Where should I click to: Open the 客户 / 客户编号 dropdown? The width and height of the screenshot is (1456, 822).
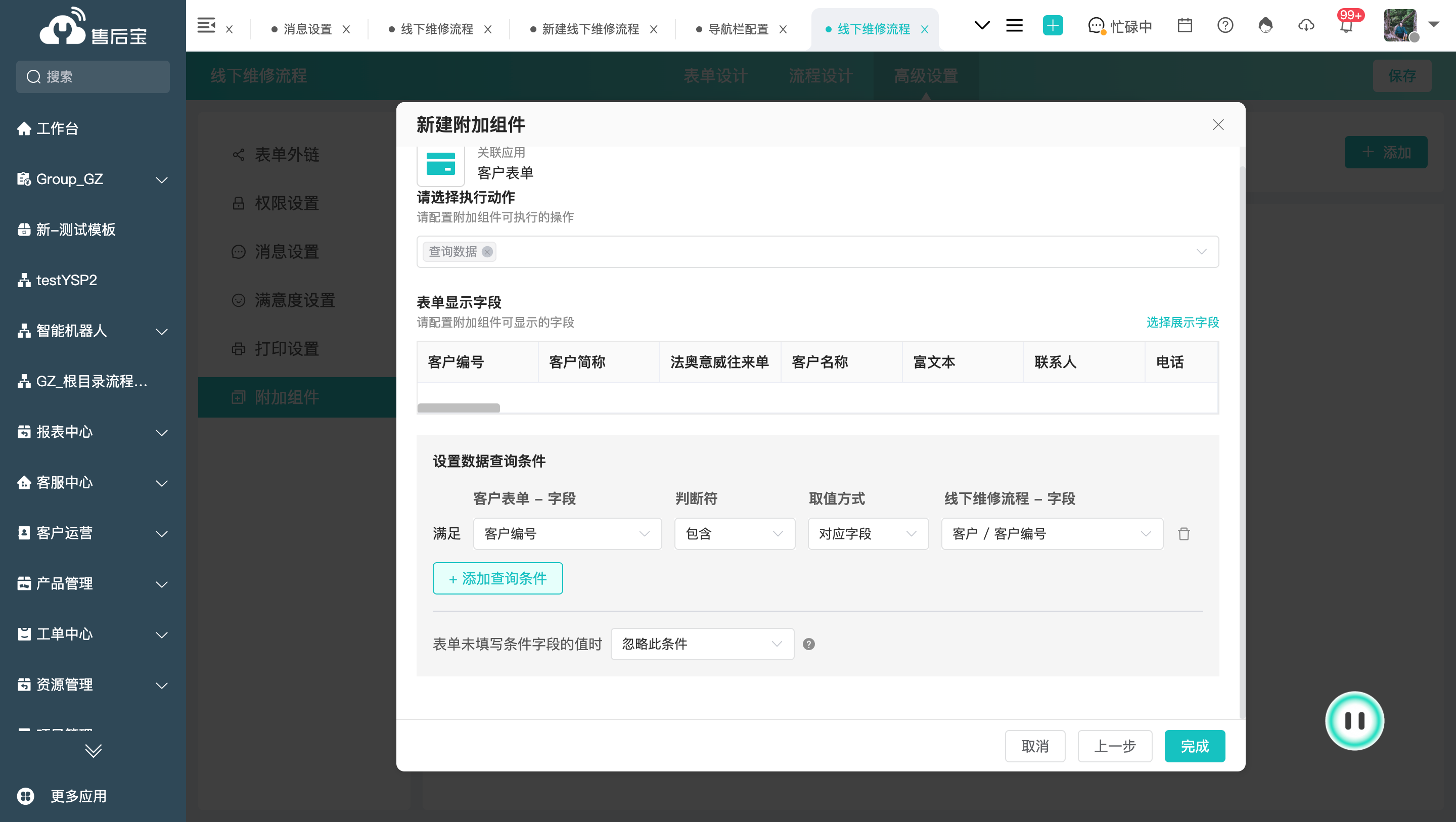click(1053, 534)
